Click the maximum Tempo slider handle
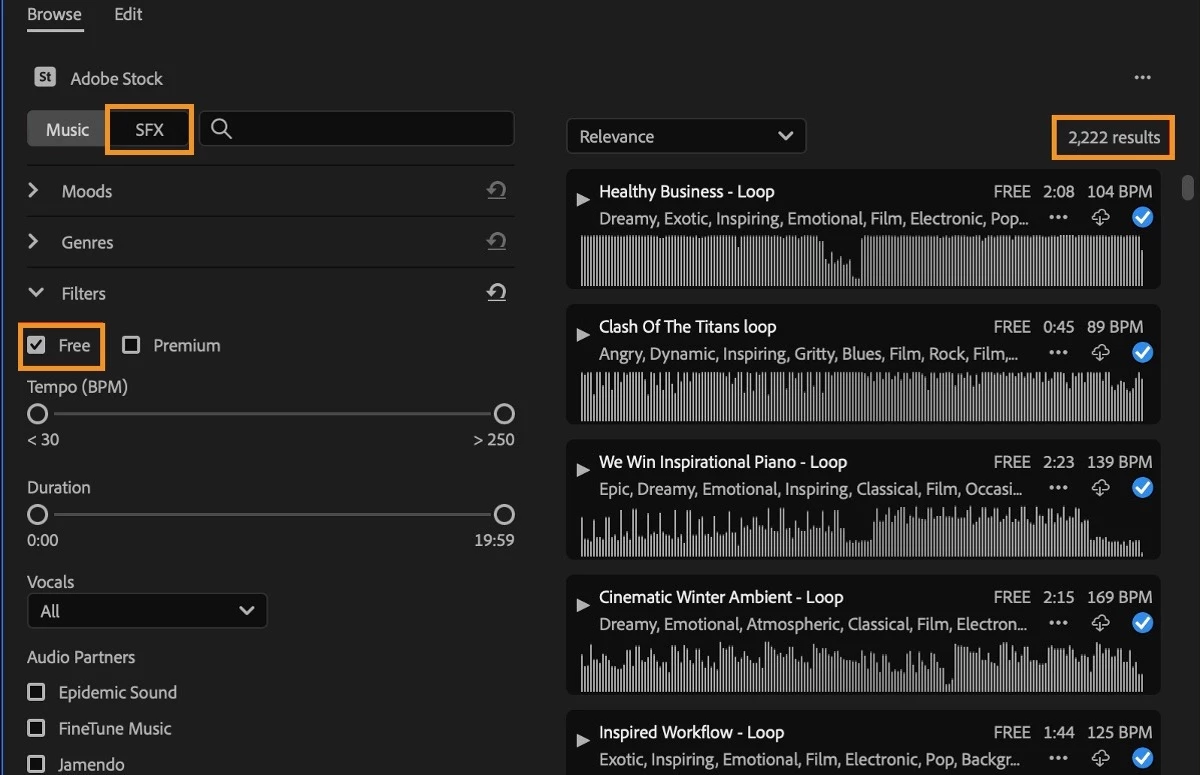The width and height of the screenshot is (1200, 775). pos(504,414)
